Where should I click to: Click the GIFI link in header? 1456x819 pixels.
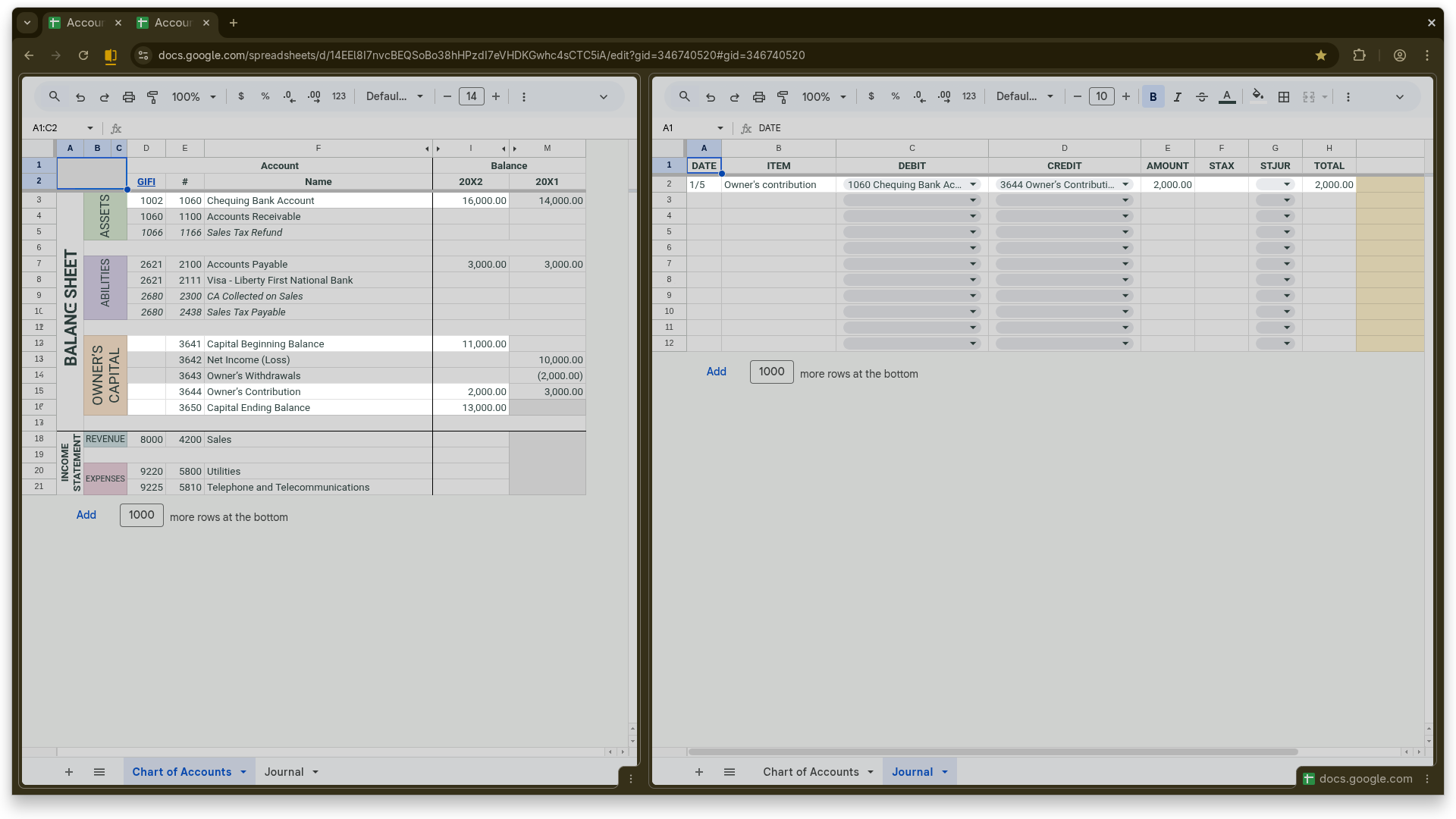(146, 182)
